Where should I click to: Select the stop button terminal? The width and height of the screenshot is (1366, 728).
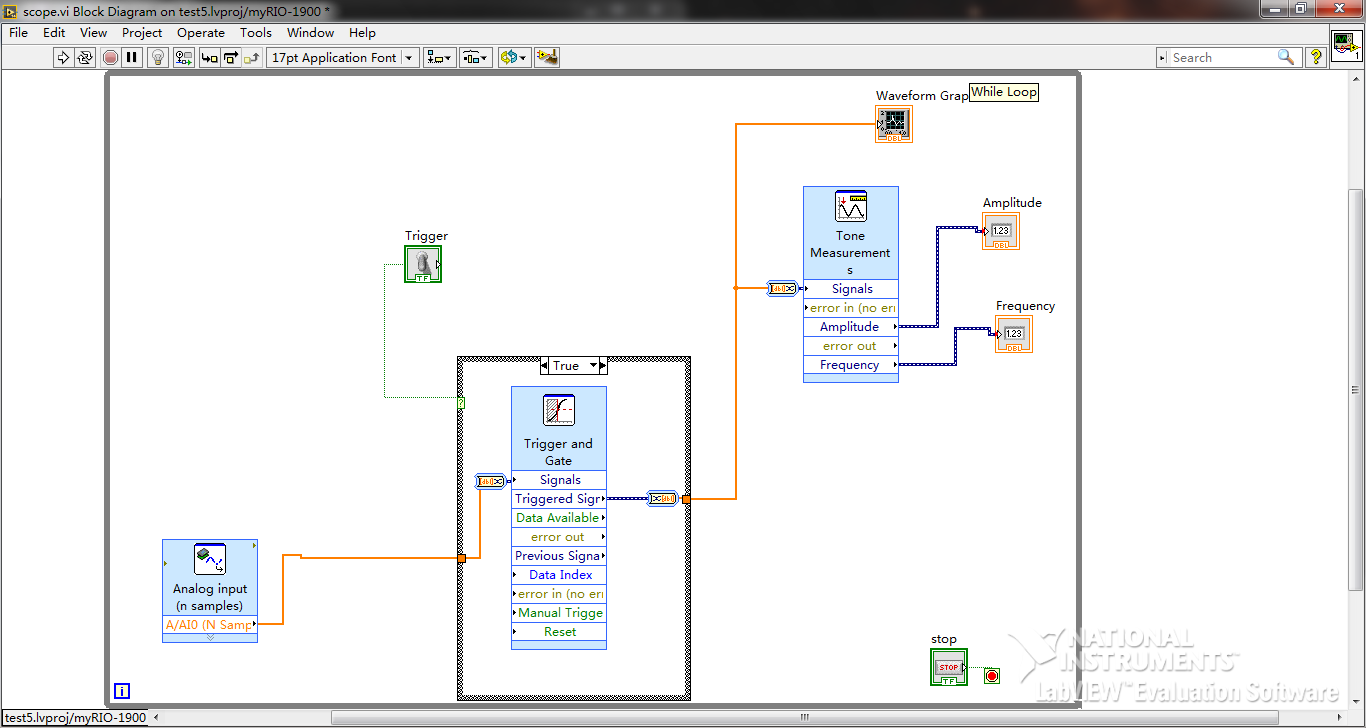coord(949,667)
